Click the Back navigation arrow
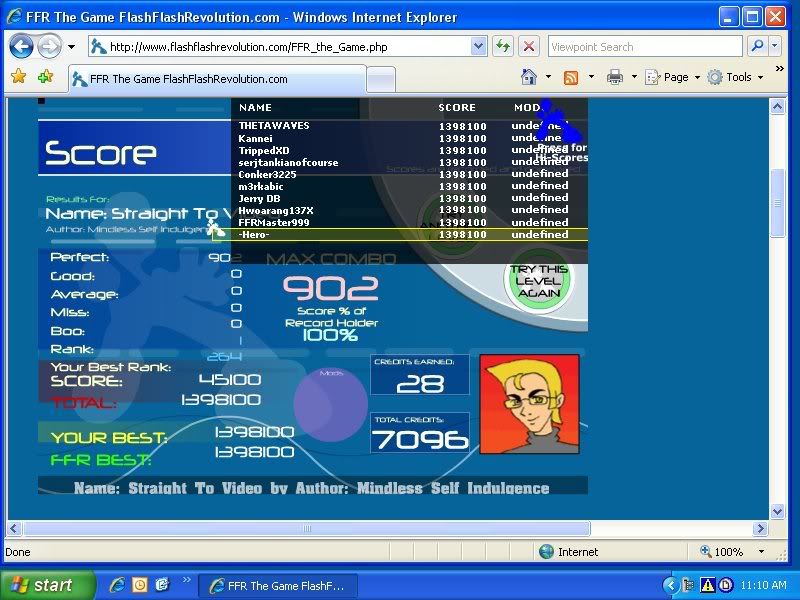 [21, 46]
